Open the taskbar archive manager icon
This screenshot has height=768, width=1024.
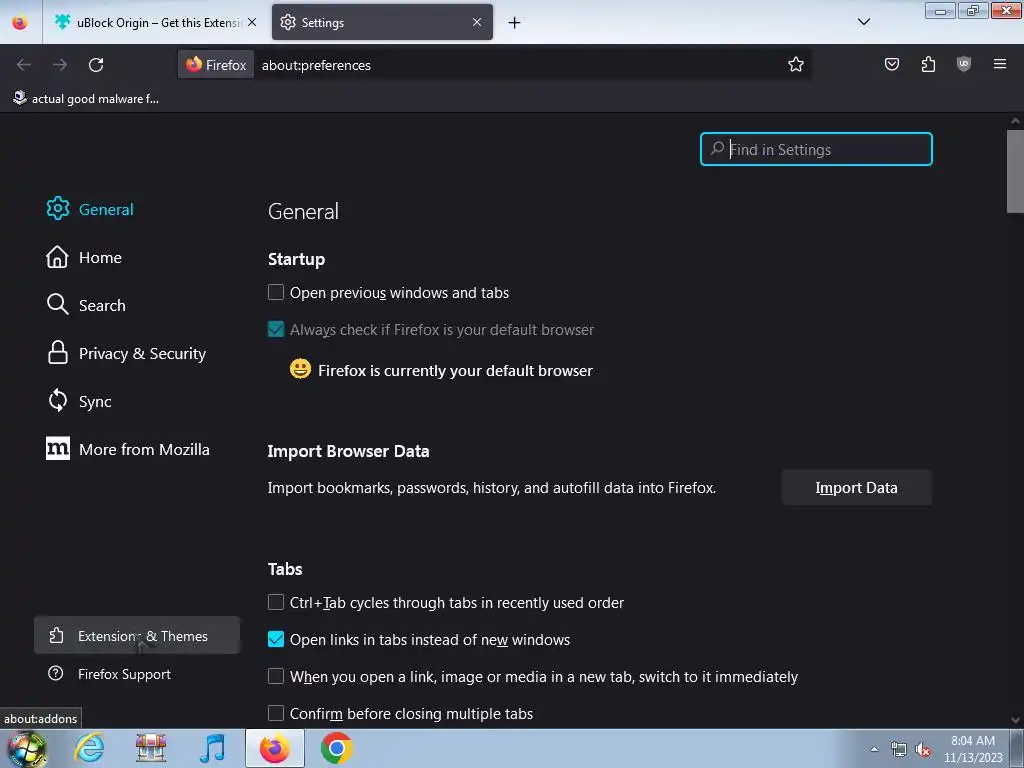click(x=151, y=748)
